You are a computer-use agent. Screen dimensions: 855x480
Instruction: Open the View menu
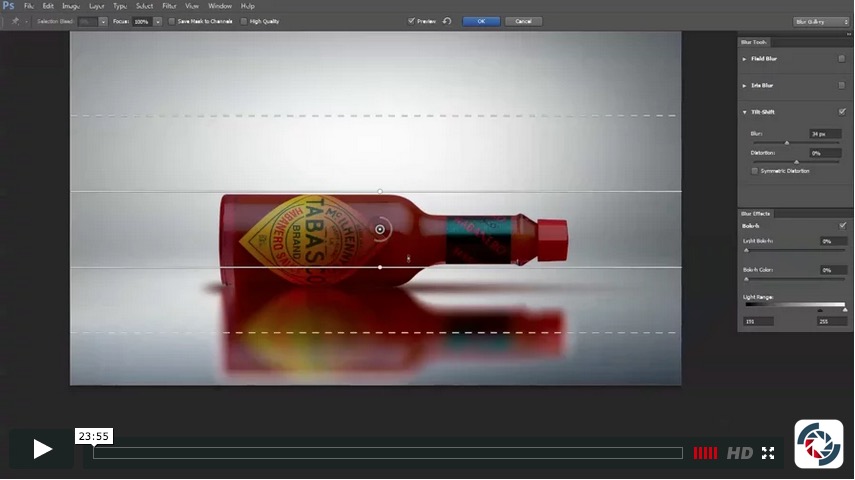pyautogui.click(x=192, y=6)
